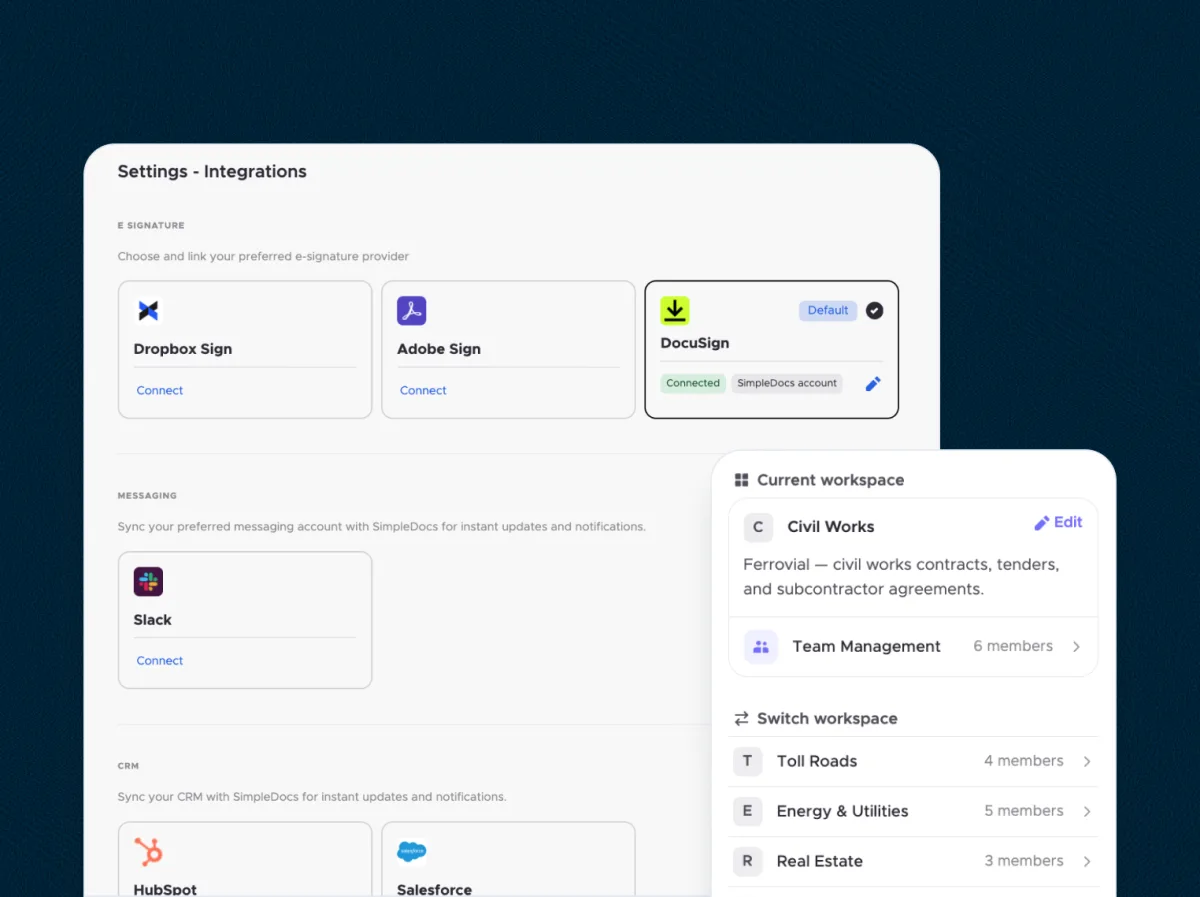Click the Slack logo icon
The height and width of the screenshot is (897, 1200).
coord(148,582)
